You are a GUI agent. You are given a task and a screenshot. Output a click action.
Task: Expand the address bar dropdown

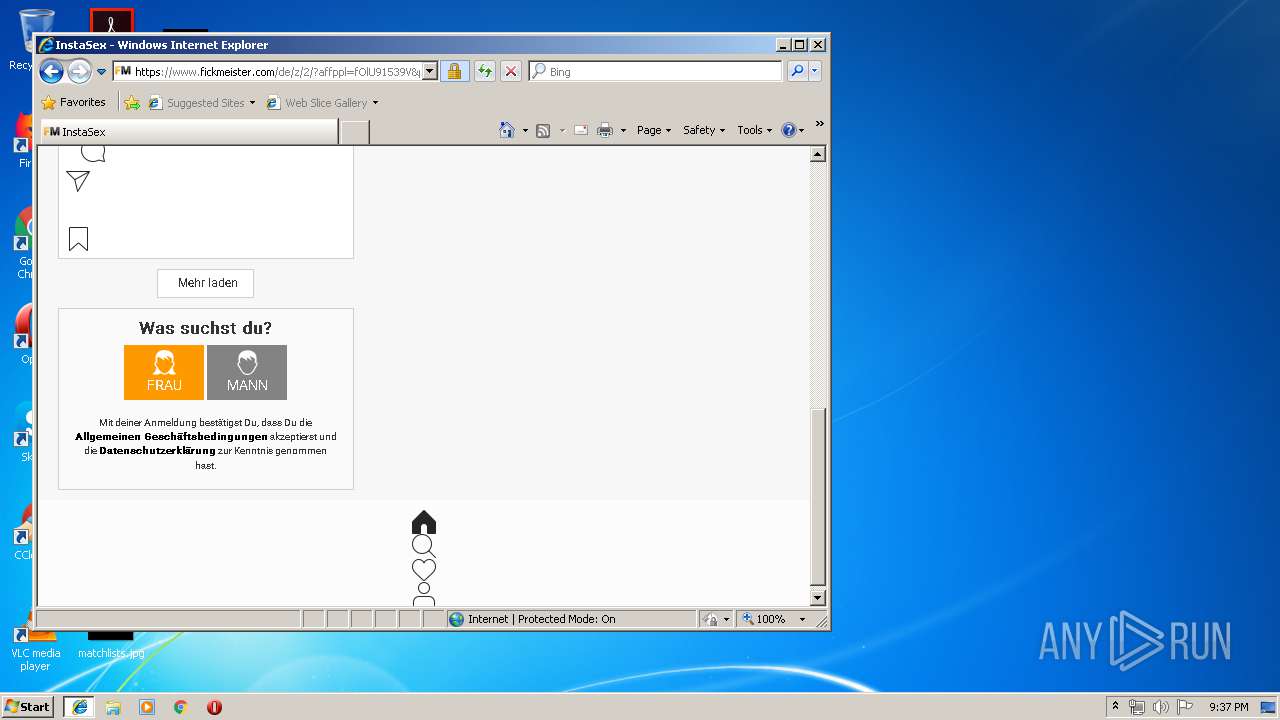coord(430,71)
